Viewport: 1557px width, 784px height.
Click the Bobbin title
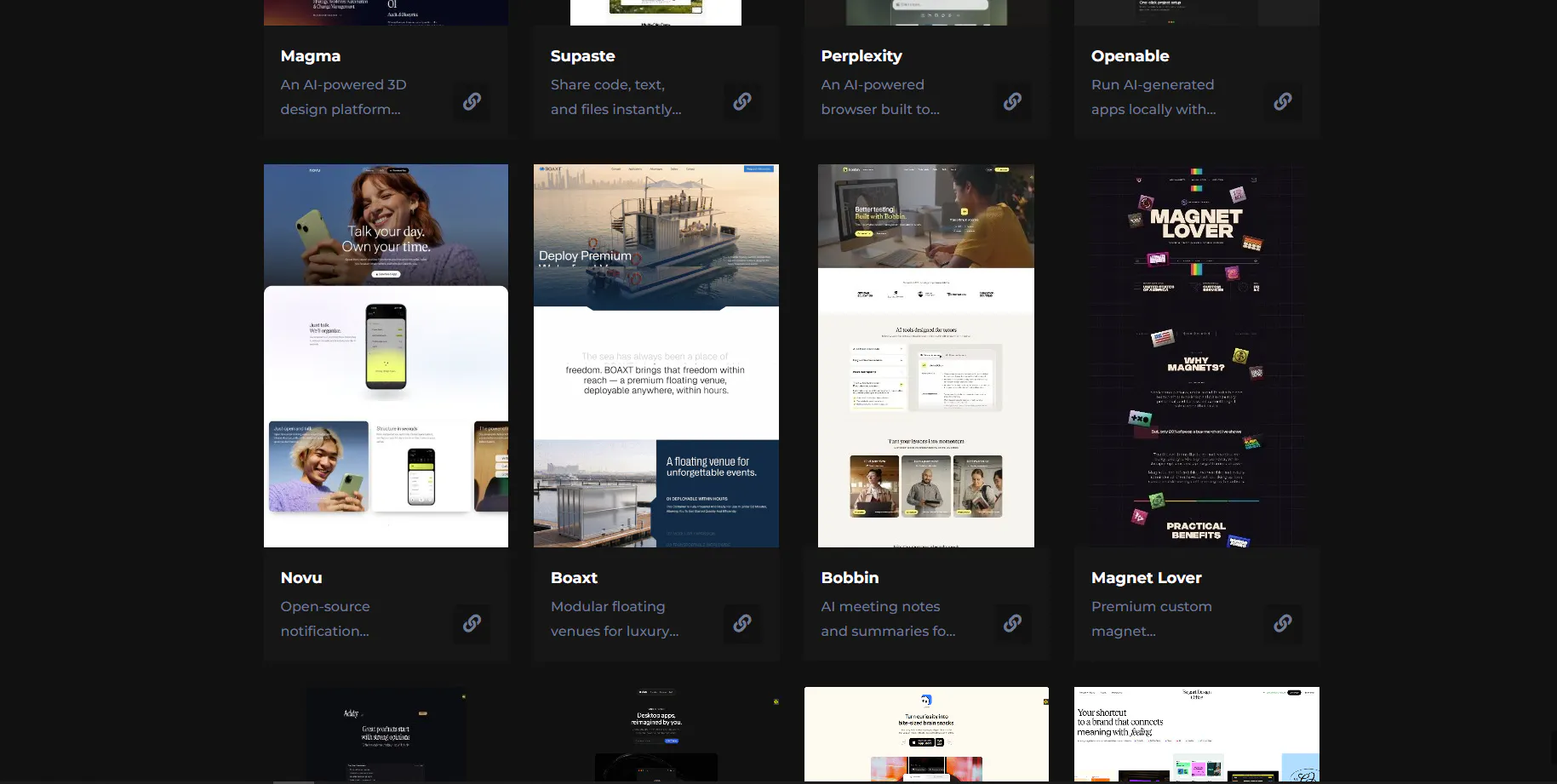point(850,578)
